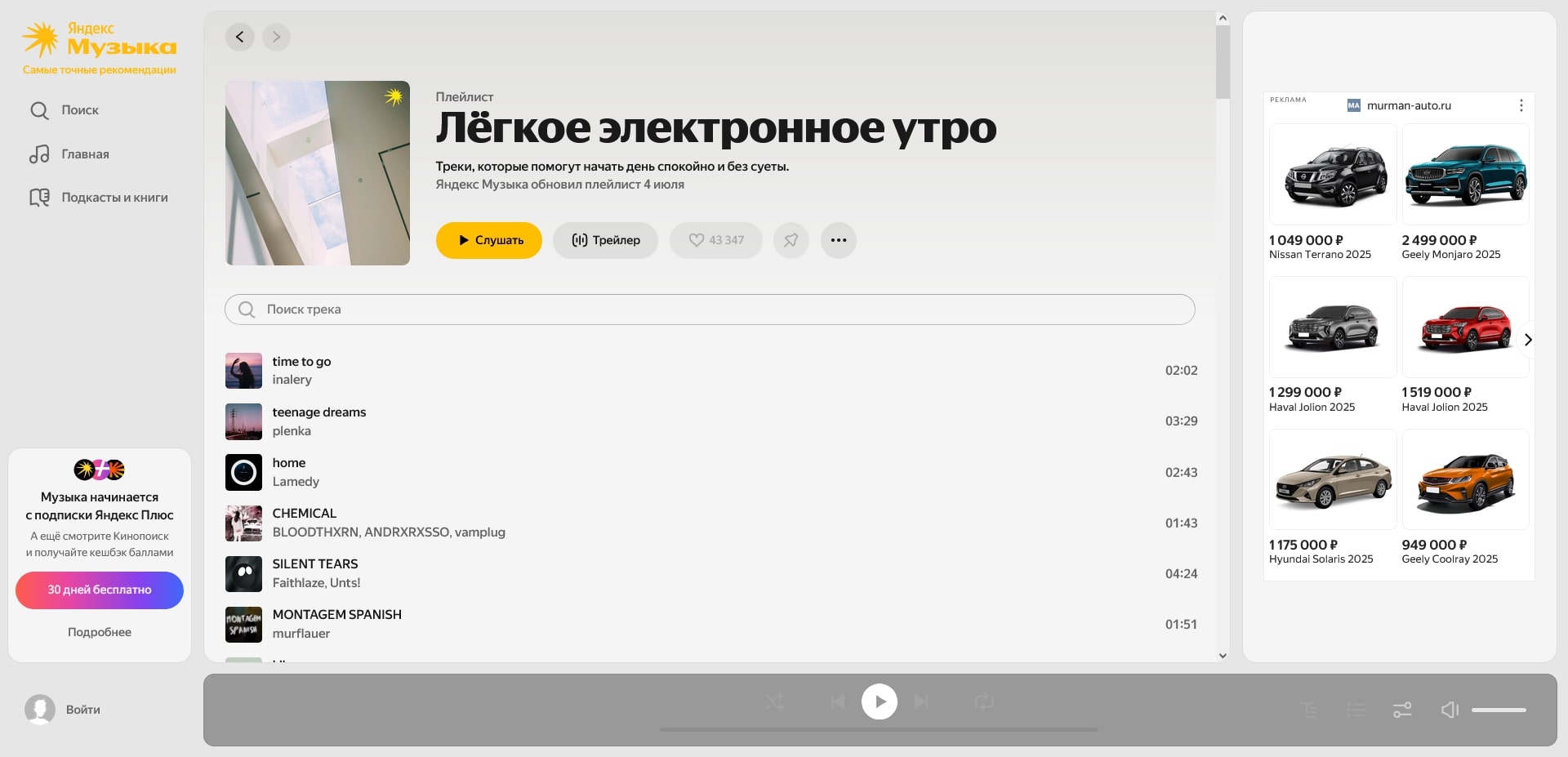Open the Подкасты и книги section
Screen dimensions: 1568x757
115,197
